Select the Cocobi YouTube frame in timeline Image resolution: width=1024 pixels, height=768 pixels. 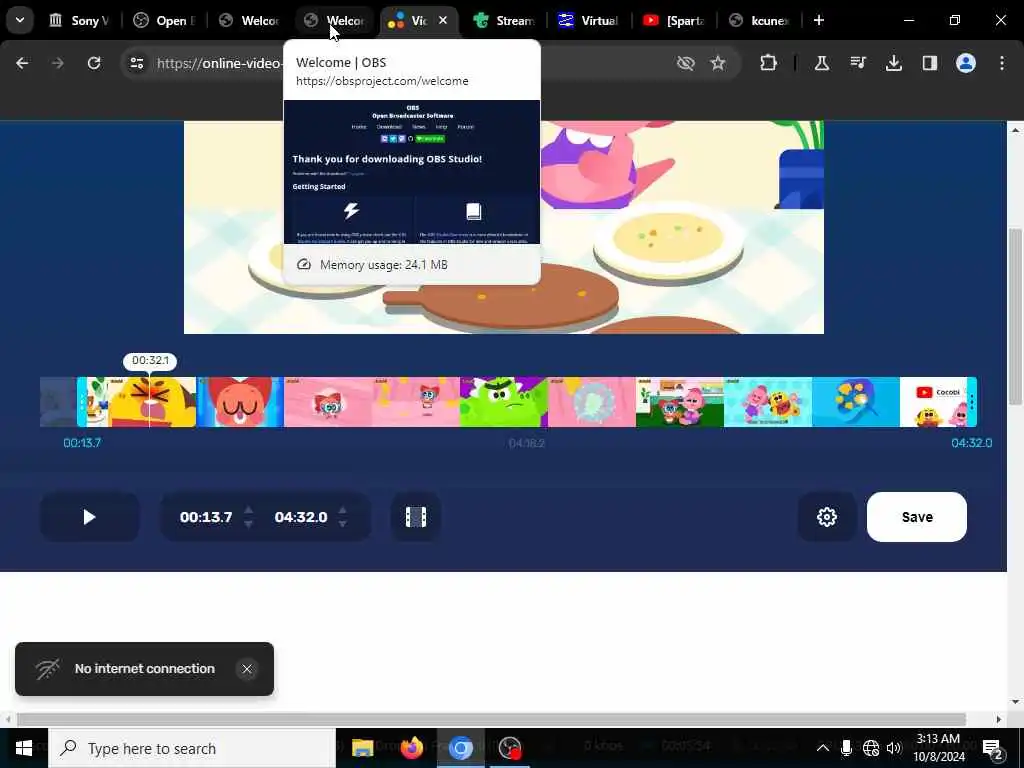[934, 402]
